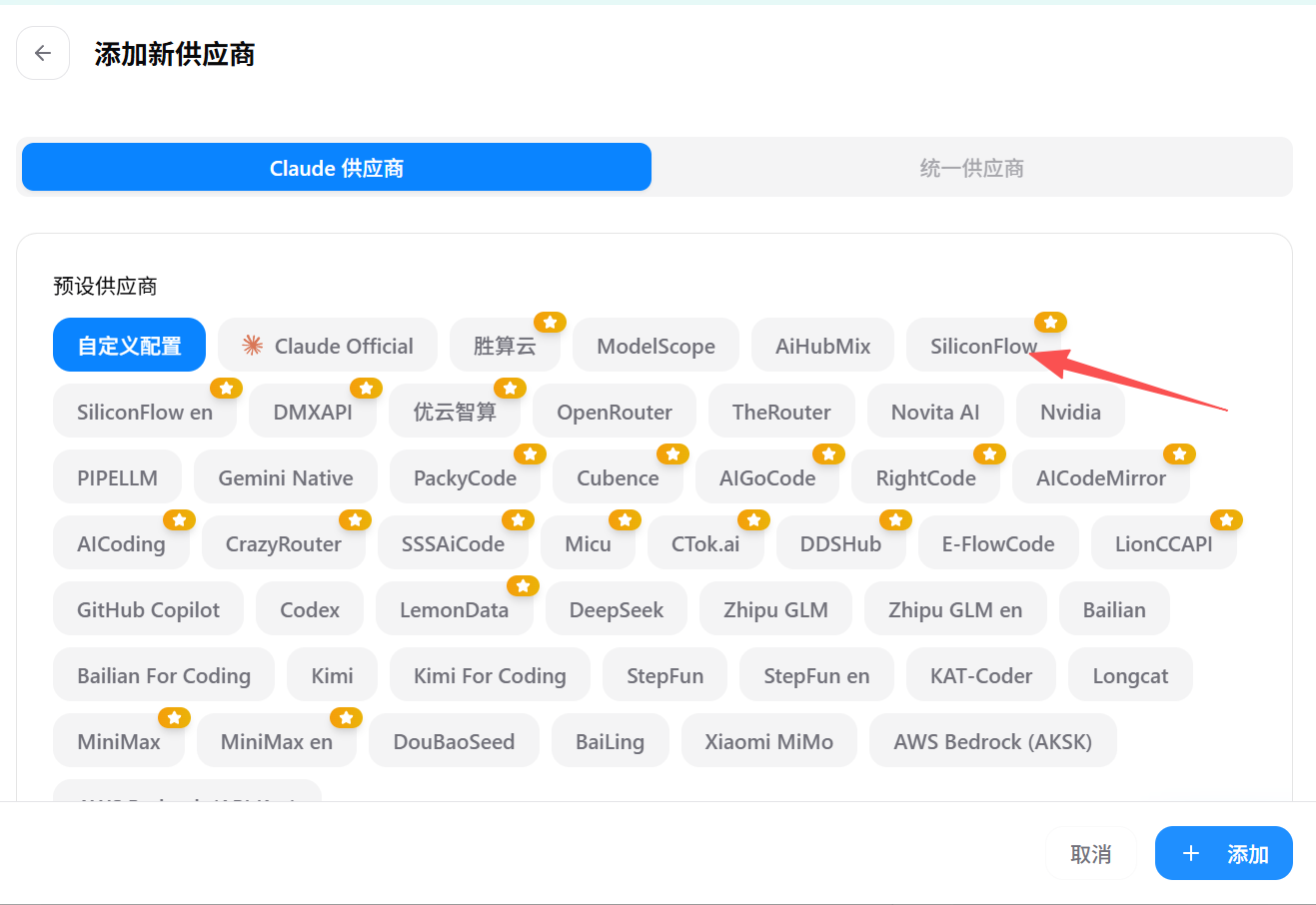Select the Nvidia preset

(1070, 412)
